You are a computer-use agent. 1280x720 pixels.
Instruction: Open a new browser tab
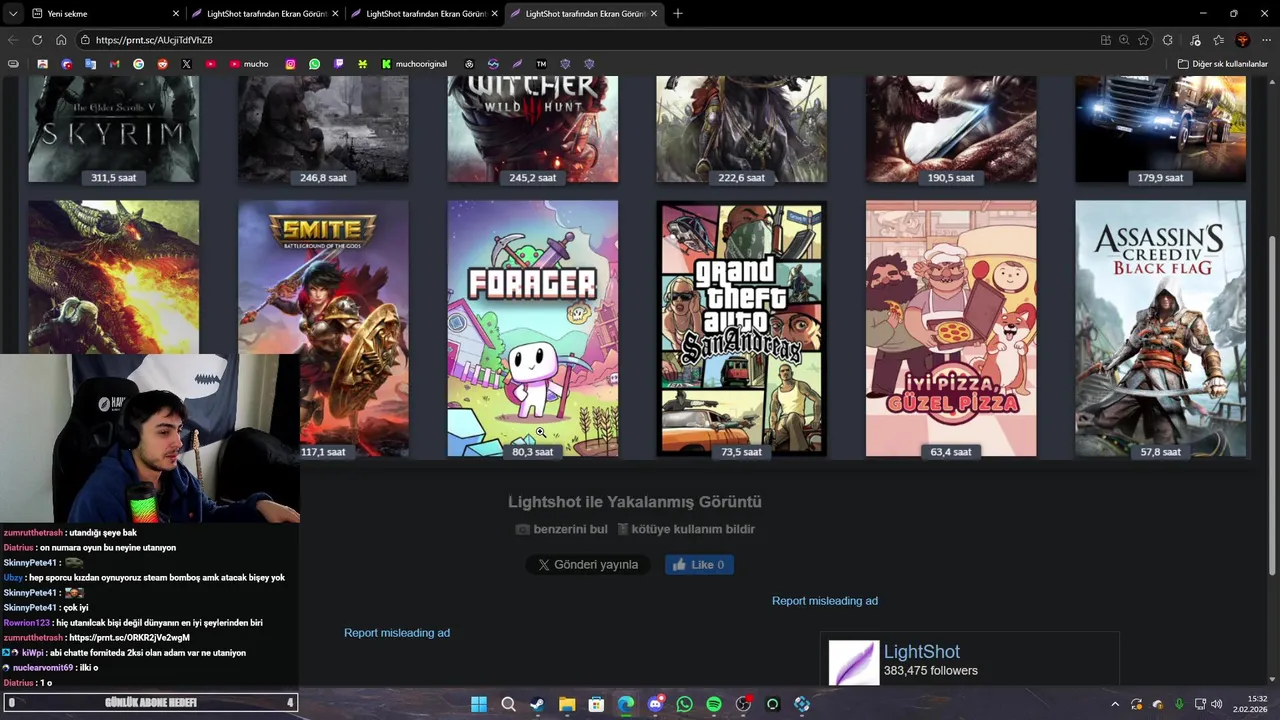point(678,14)
